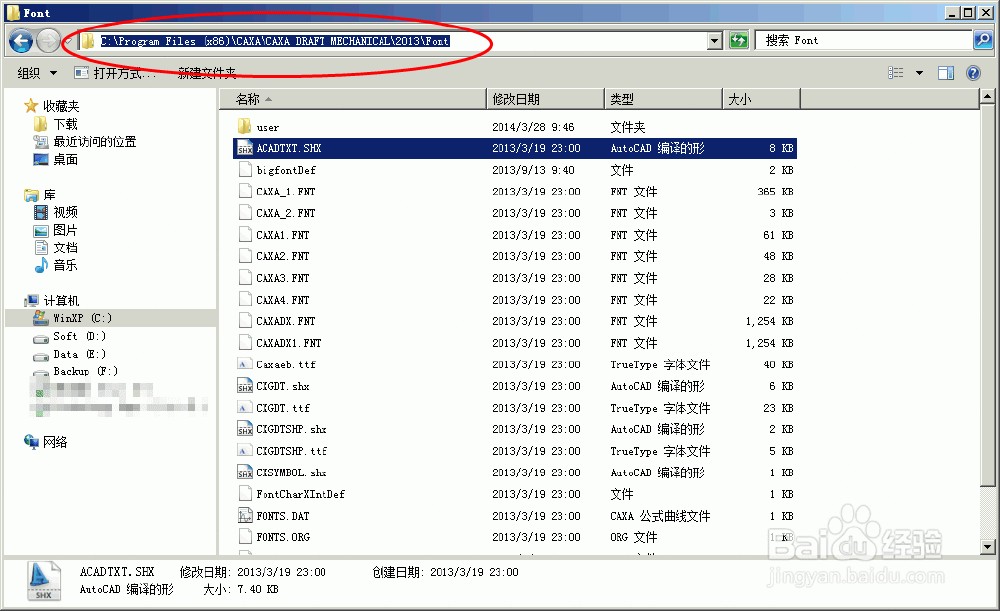This screenshot has height=611, width=1000.
Task: Click the scrollbar down arrow
Action: click(987, 547)
